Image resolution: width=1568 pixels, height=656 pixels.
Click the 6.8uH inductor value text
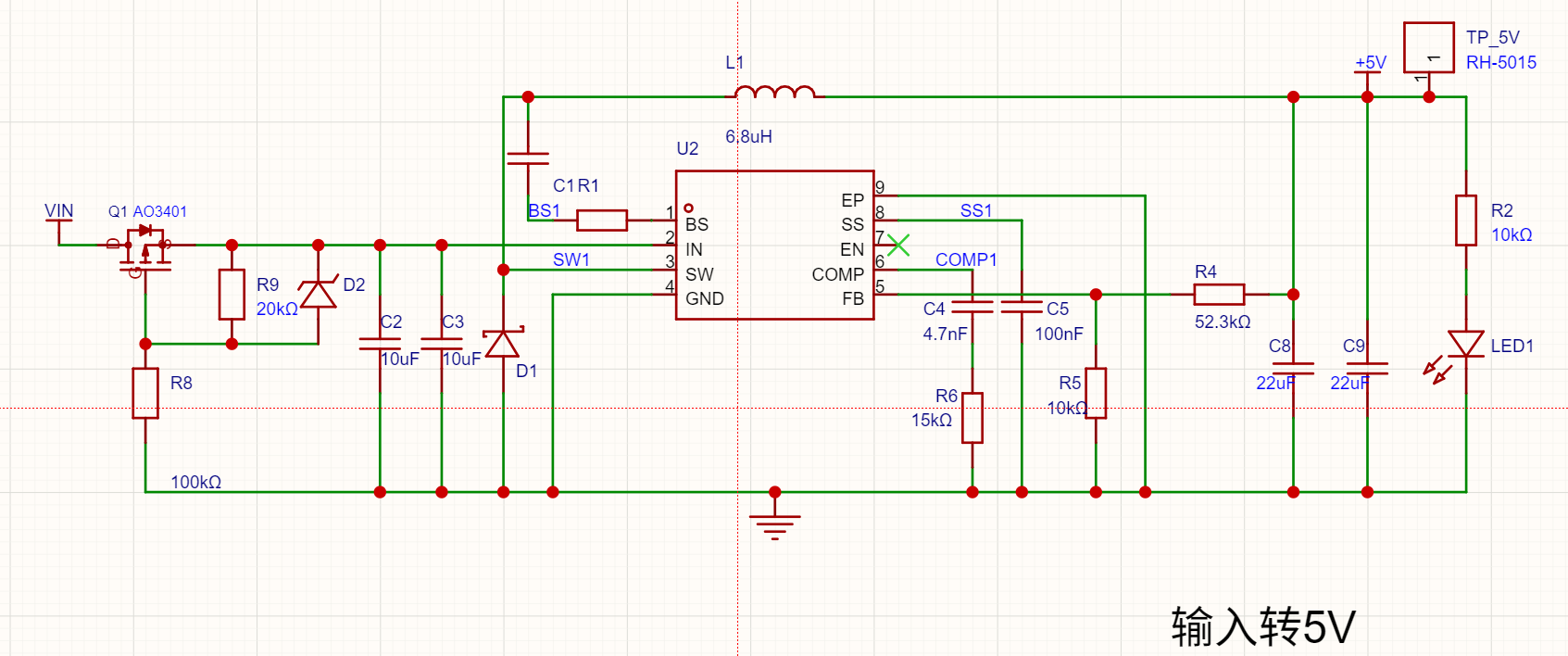748,136
